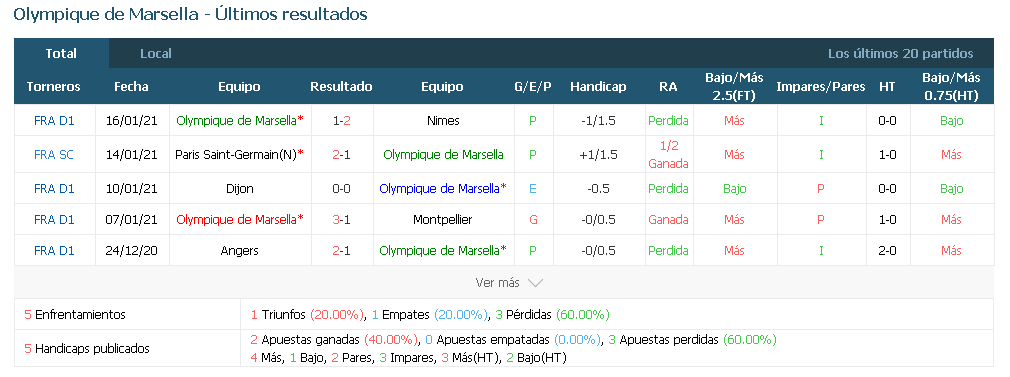This screenshot has width=1010, height=377.
Task: Switch to the Local tab
Action: coord(156,53)
